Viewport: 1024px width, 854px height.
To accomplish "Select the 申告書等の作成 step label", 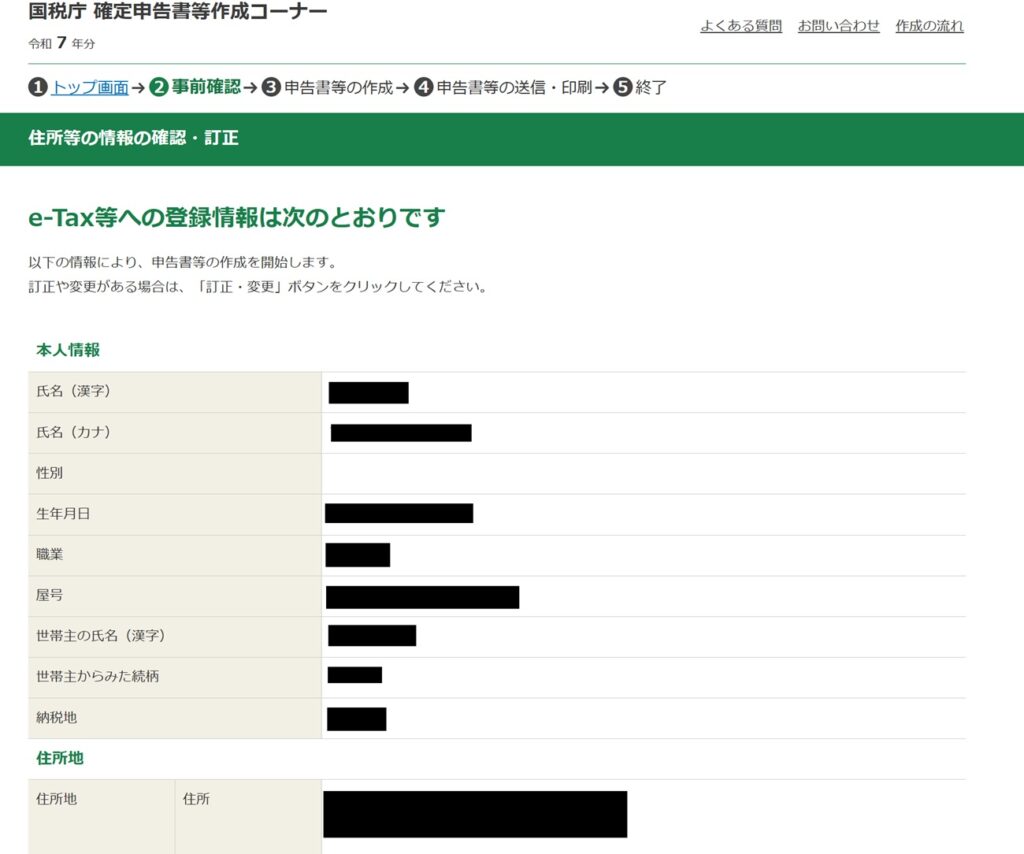I will point(339,88).
